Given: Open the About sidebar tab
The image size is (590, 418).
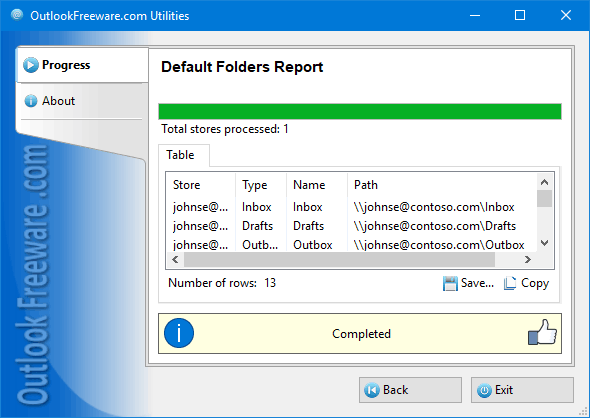Looking at the screenshot, I should [82, 101].
